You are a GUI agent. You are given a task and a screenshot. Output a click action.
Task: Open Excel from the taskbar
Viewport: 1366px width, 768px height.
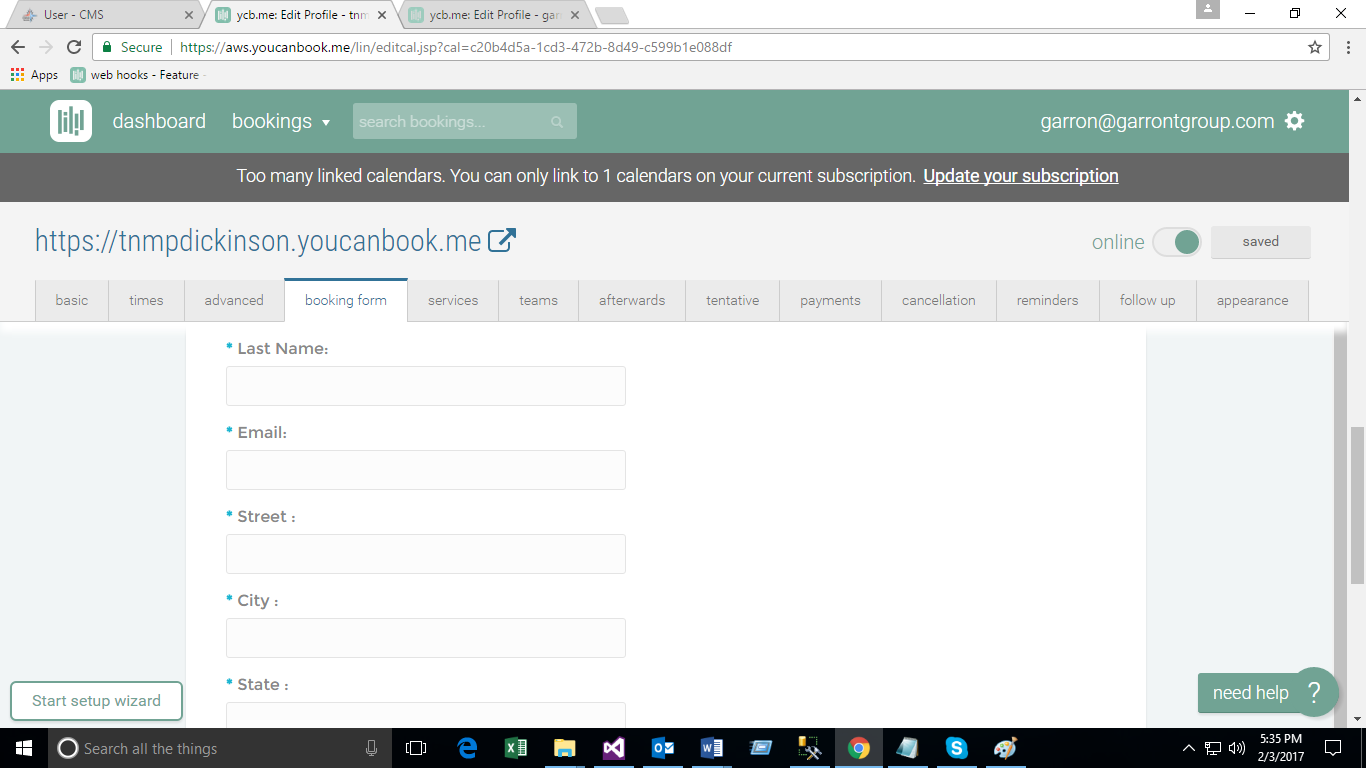516,748
